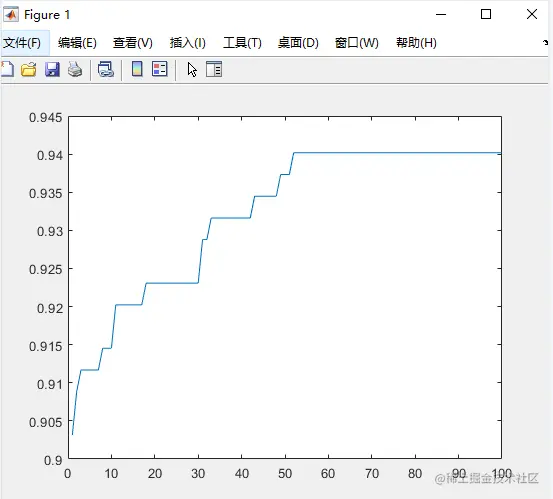Click the Open File folder icon
Viewport: 553px width, 499px height.
[29, 69]
